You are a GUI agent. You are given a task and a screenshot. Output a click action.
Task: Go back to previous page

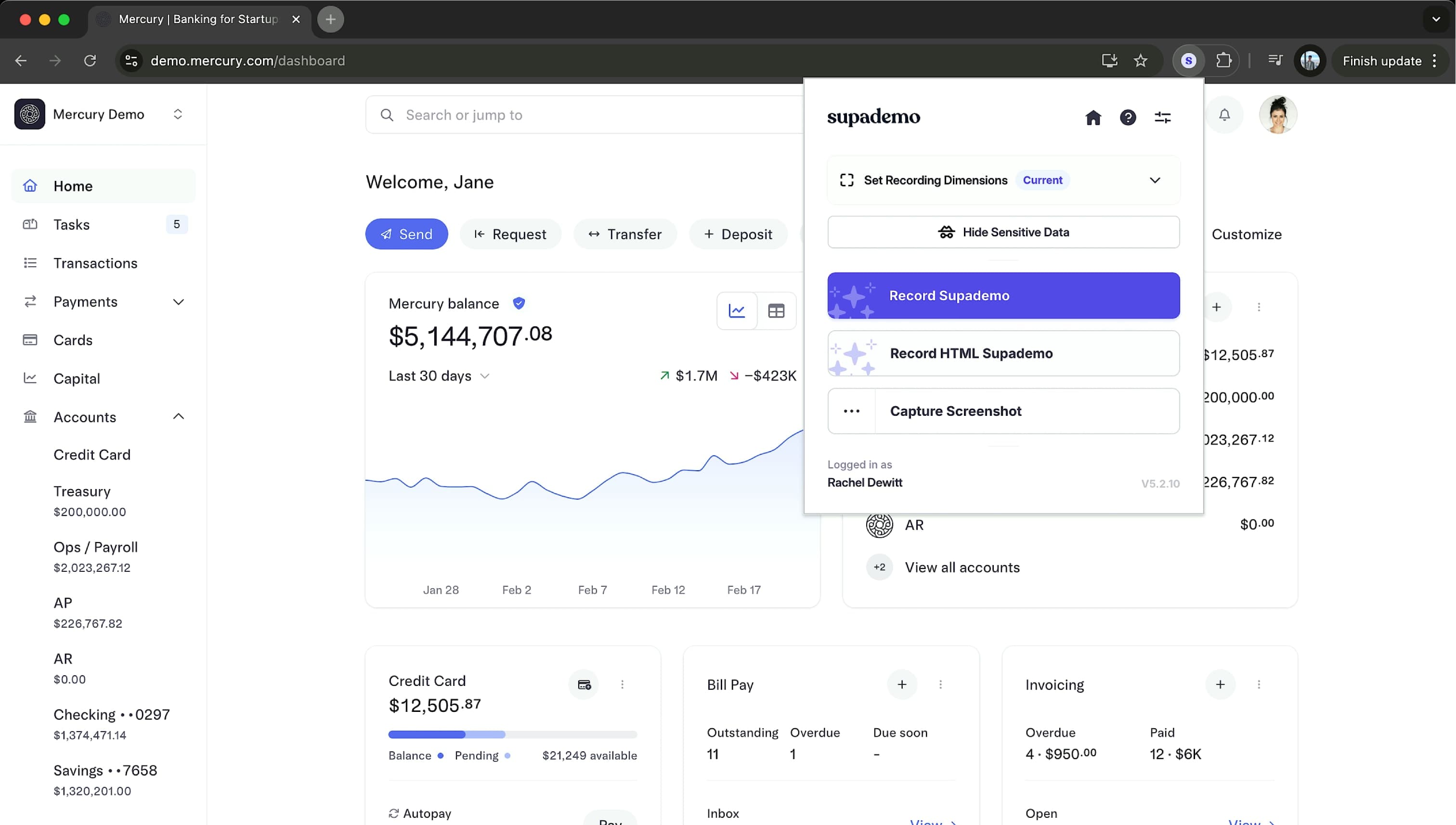point(21,61)
